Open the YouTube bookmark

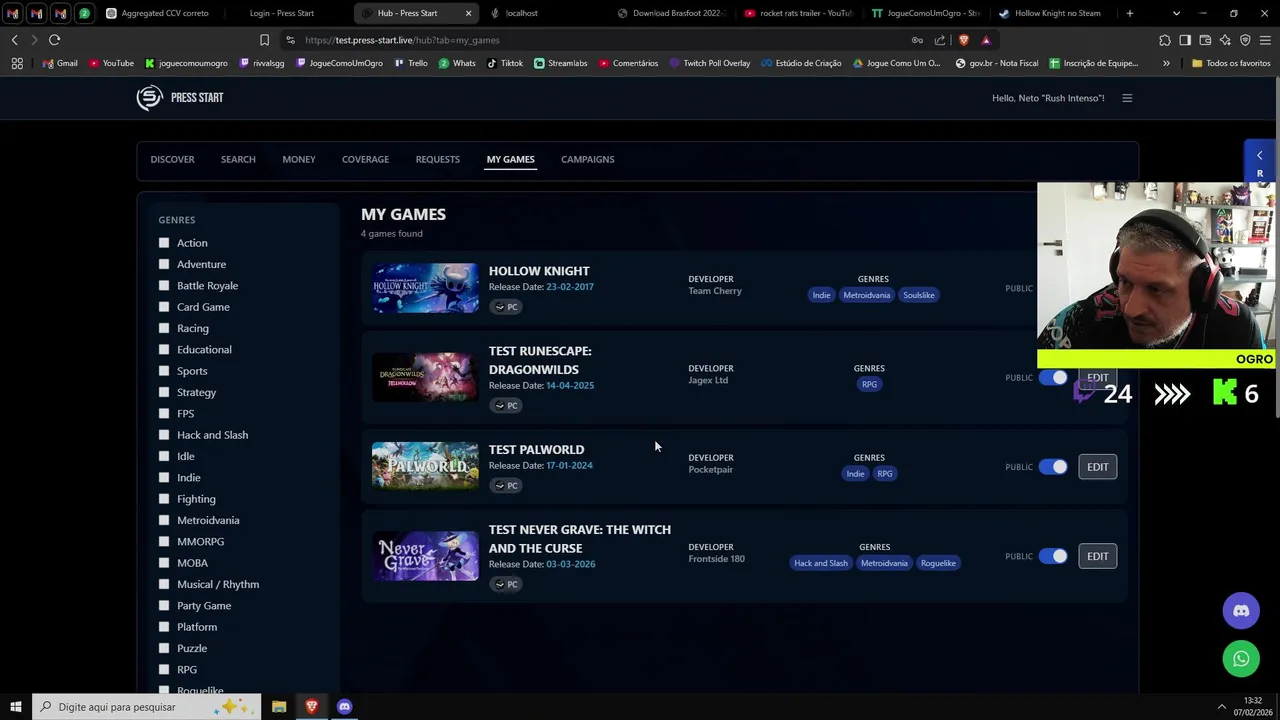tap(111, 63)
